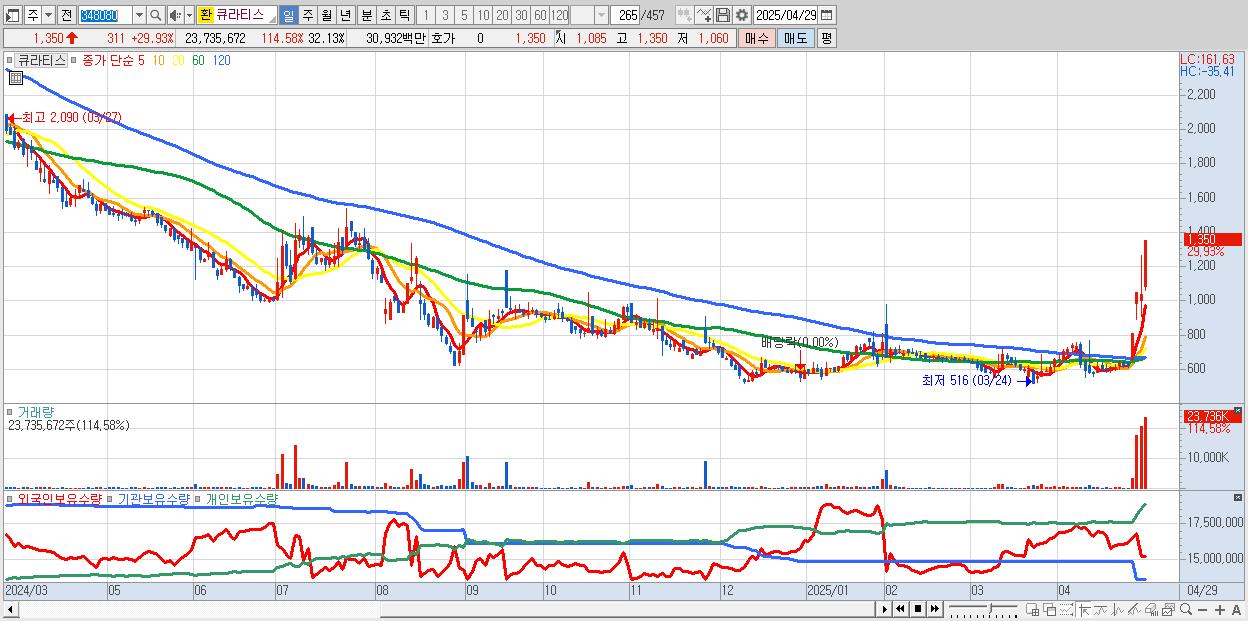The height and width of the screenshot is (621, 1248).
Task: Click the grid table icon under 큐라티스 label
Action: pos(16,78)
